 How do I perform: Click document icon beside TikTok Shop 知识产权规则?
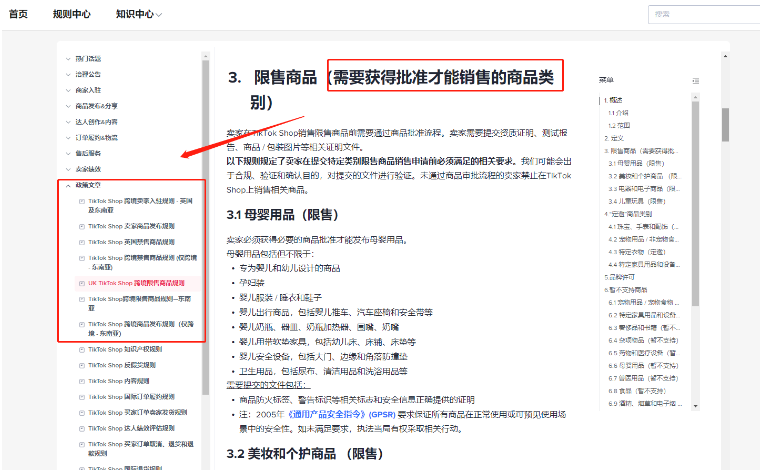[x=81, y=348]
